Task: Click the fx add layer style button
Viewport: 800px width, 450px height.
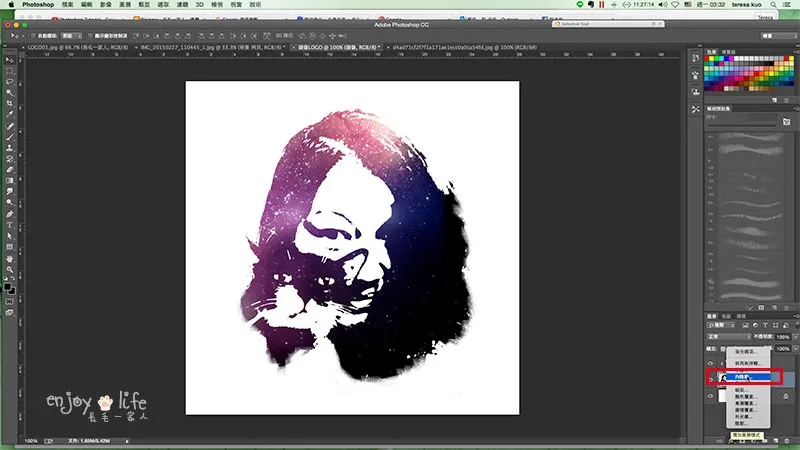Action: [730, 440]
